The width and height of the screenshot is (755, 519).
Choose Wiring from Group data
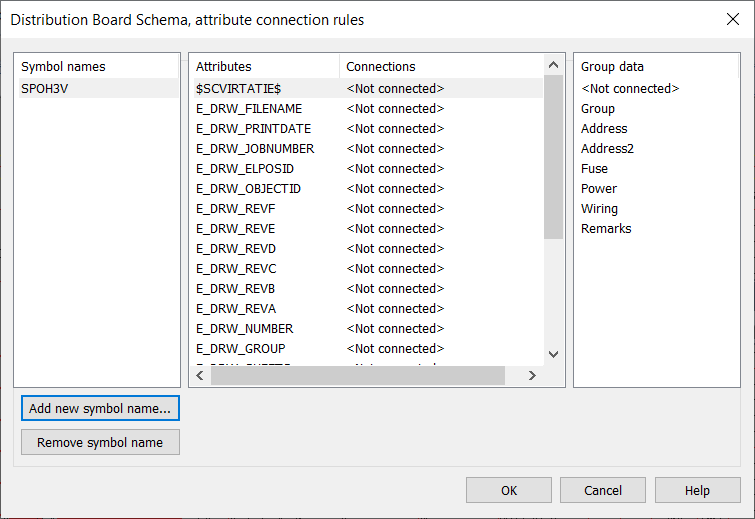pyautogui.click(x=599, y=209)
